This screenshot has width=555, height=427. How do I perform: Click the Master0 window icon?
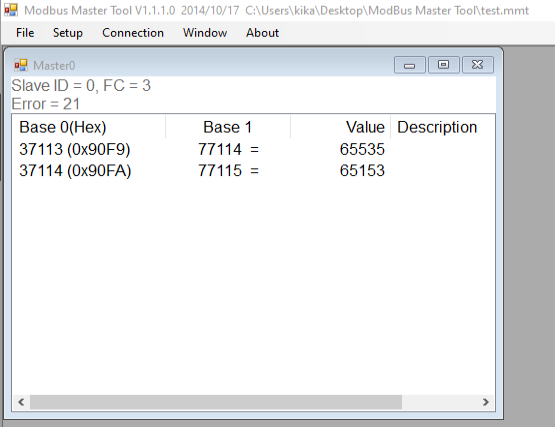click(21, 65)
